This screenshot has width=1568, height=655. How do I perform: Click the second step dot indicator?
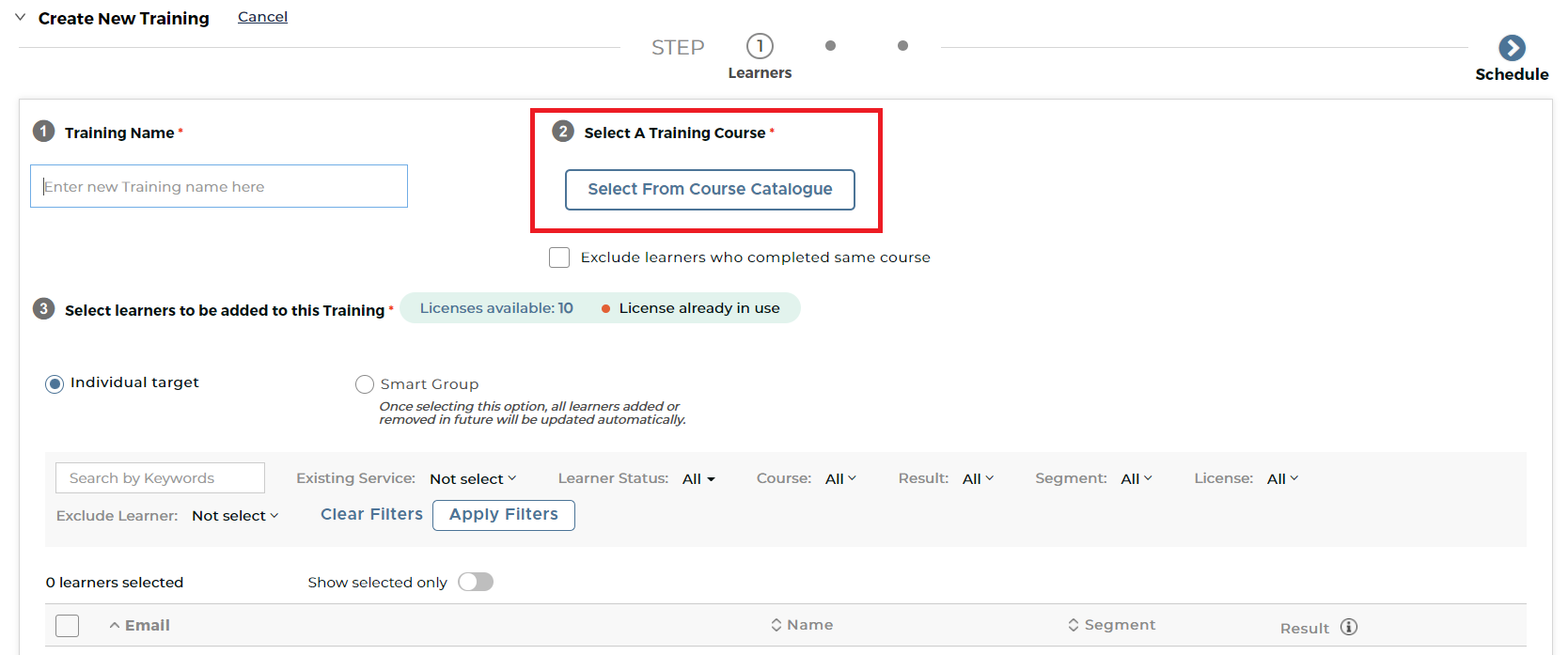pyautogui.click(x=831, y=44)
